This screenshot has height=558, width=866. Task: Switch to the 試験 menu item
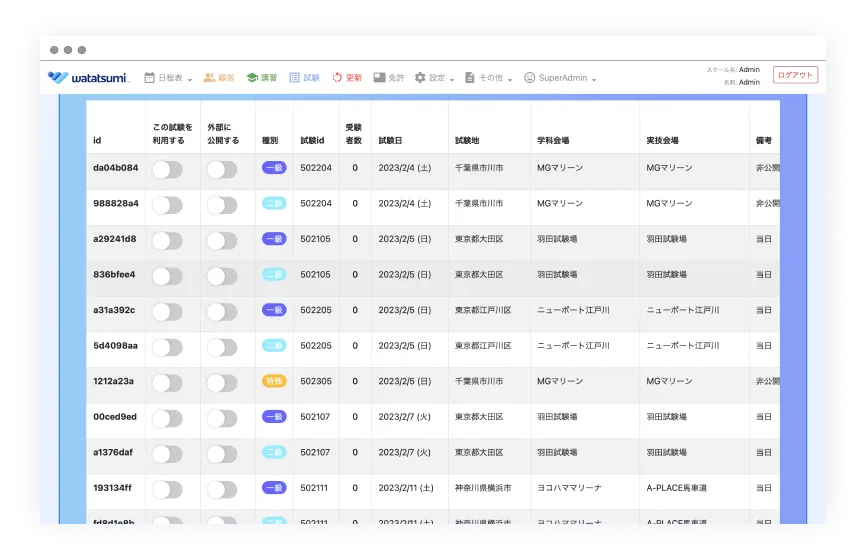coord(305,77)
